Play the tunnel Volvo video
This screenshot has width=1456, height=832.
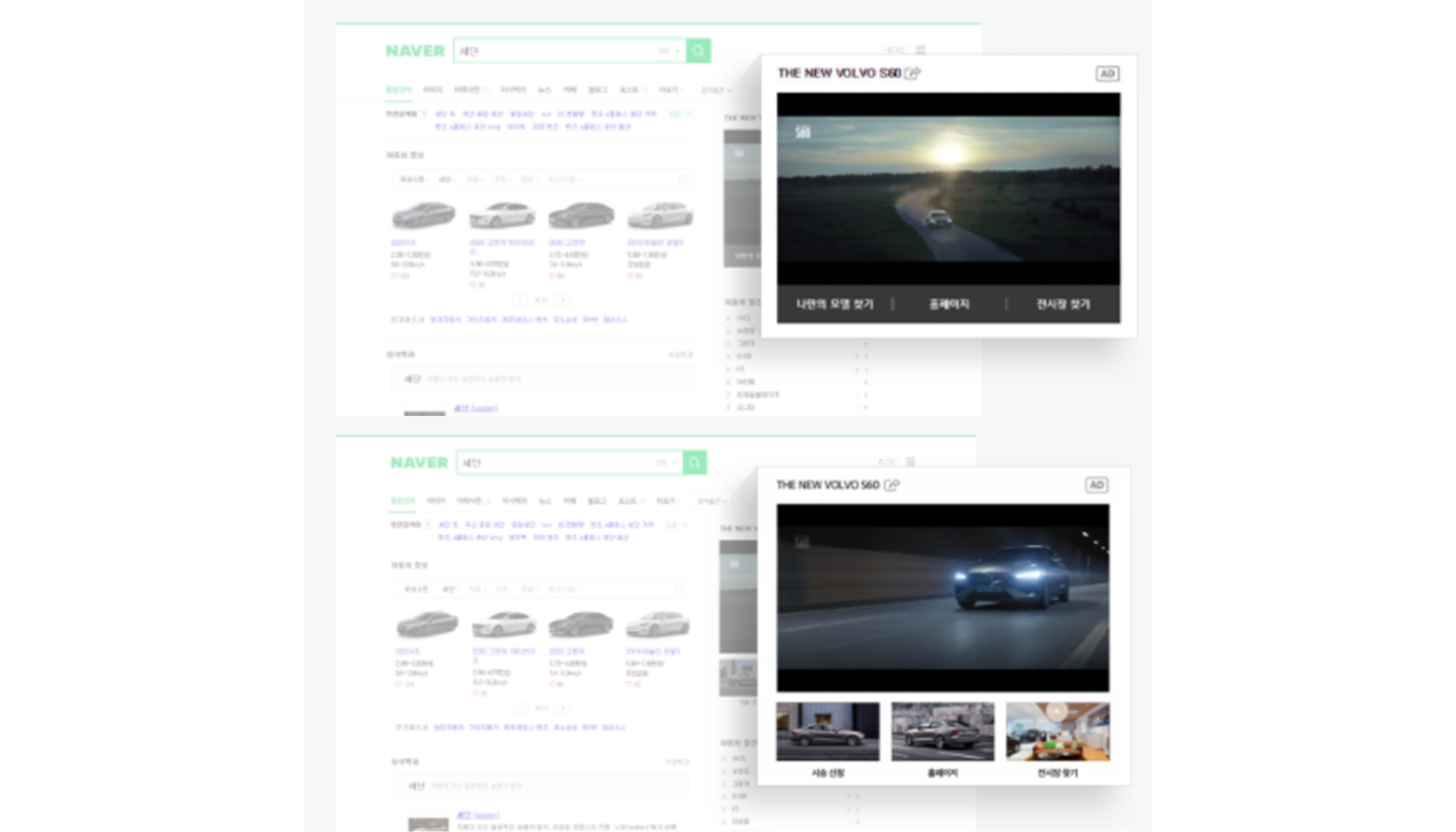(943, 598)
